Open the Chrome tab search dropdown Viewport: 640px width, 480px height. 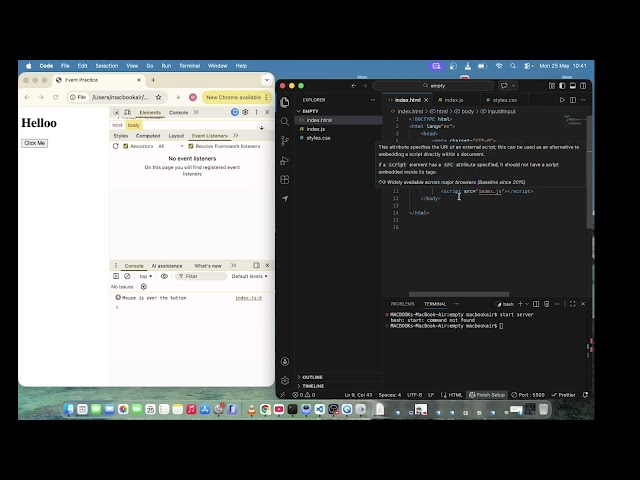click(267, 80)
